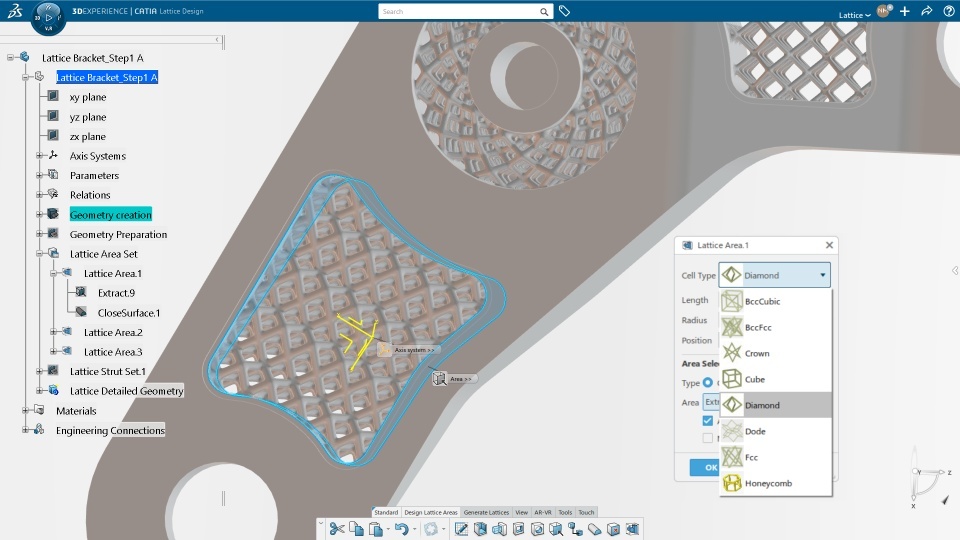The height and width of the screenshot is (540, 960).
Task: Enable the unchecked checkbox in Lattice Area dialog
Action: [708, 438]
